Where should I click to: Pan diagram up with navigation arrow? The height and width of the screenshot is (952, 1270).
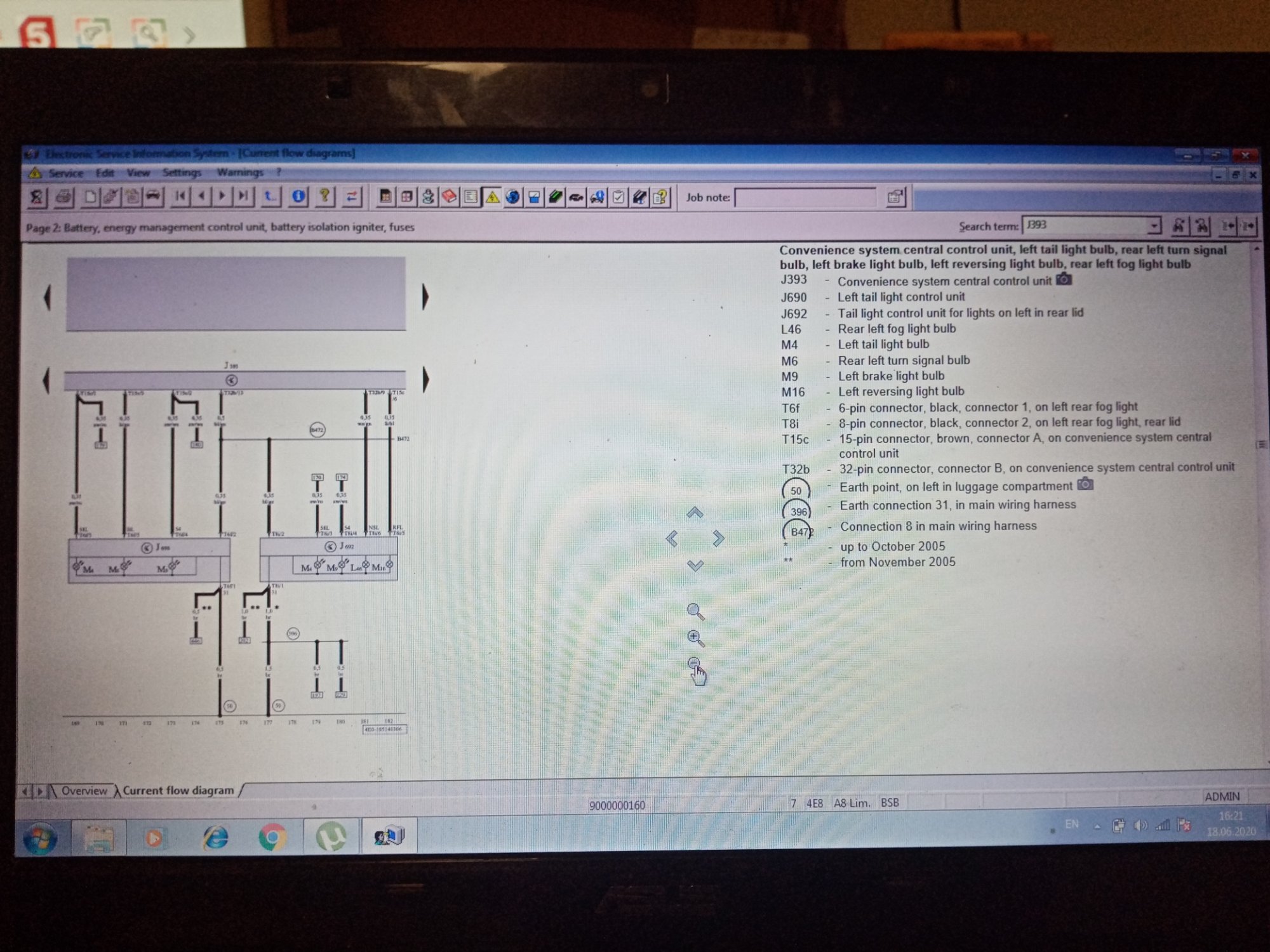[x=695, y=512]
